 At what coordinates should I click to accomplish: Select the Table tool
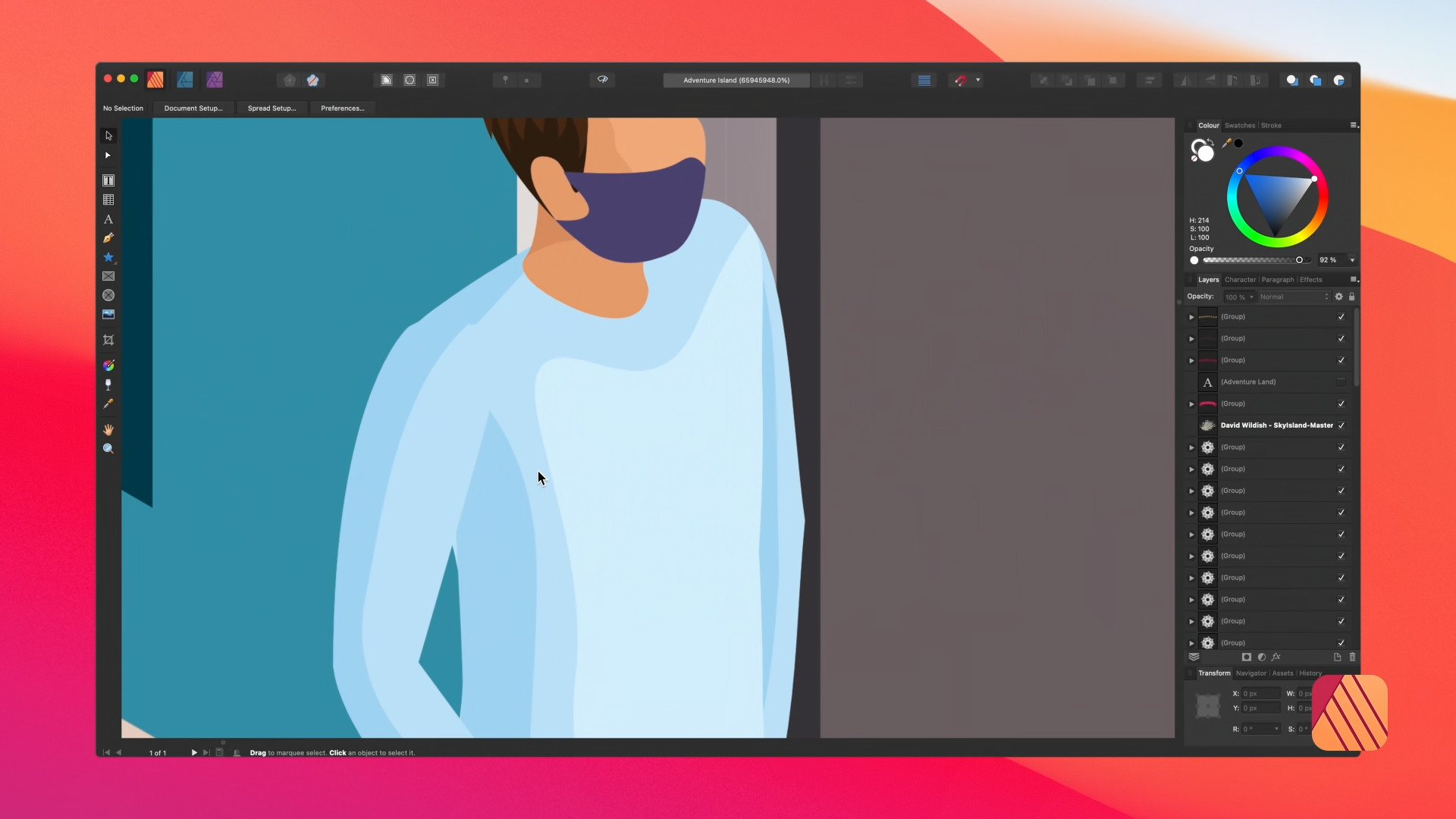pyautogui.click(x=108, y=199)
